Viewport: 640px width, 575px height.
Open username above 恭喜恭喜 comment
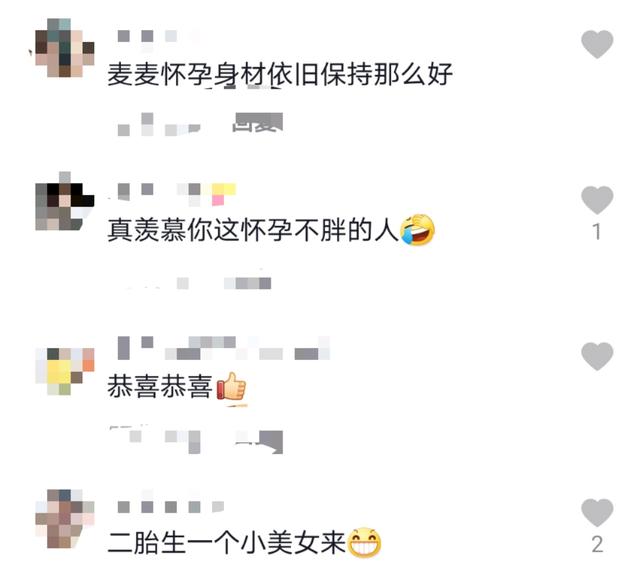tap(223, 348)
